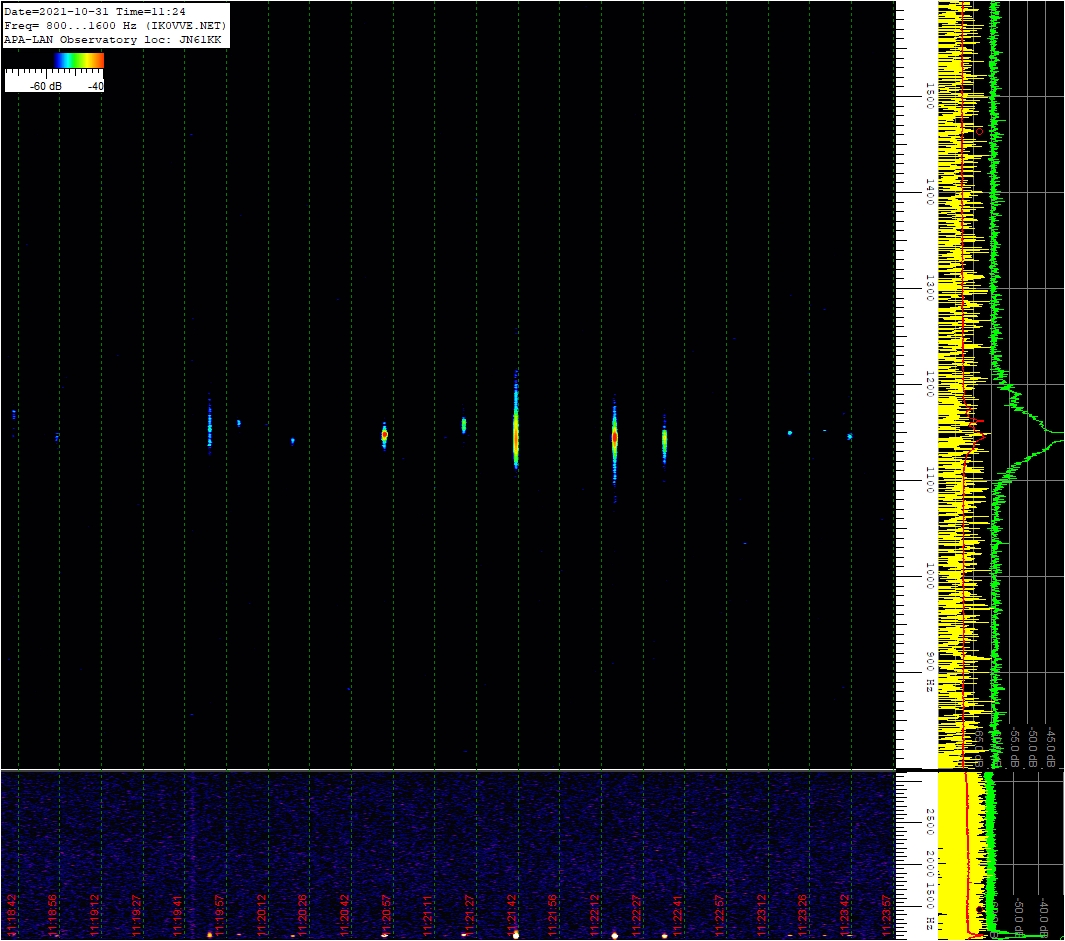Click the 11:22:12 time label
This screenshot has height=941, width=1065.
[595, 915]
